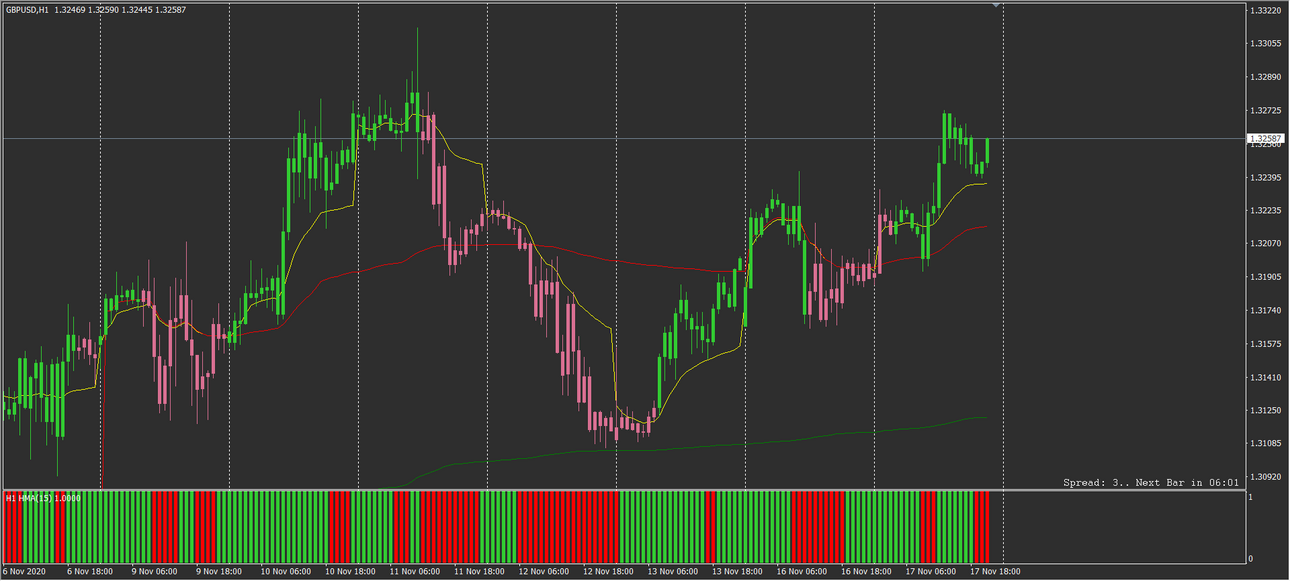This screenshot has width=1290, height=581.
Task: Click the 10 Nov 18:00 time label
Action: (350, 572)
